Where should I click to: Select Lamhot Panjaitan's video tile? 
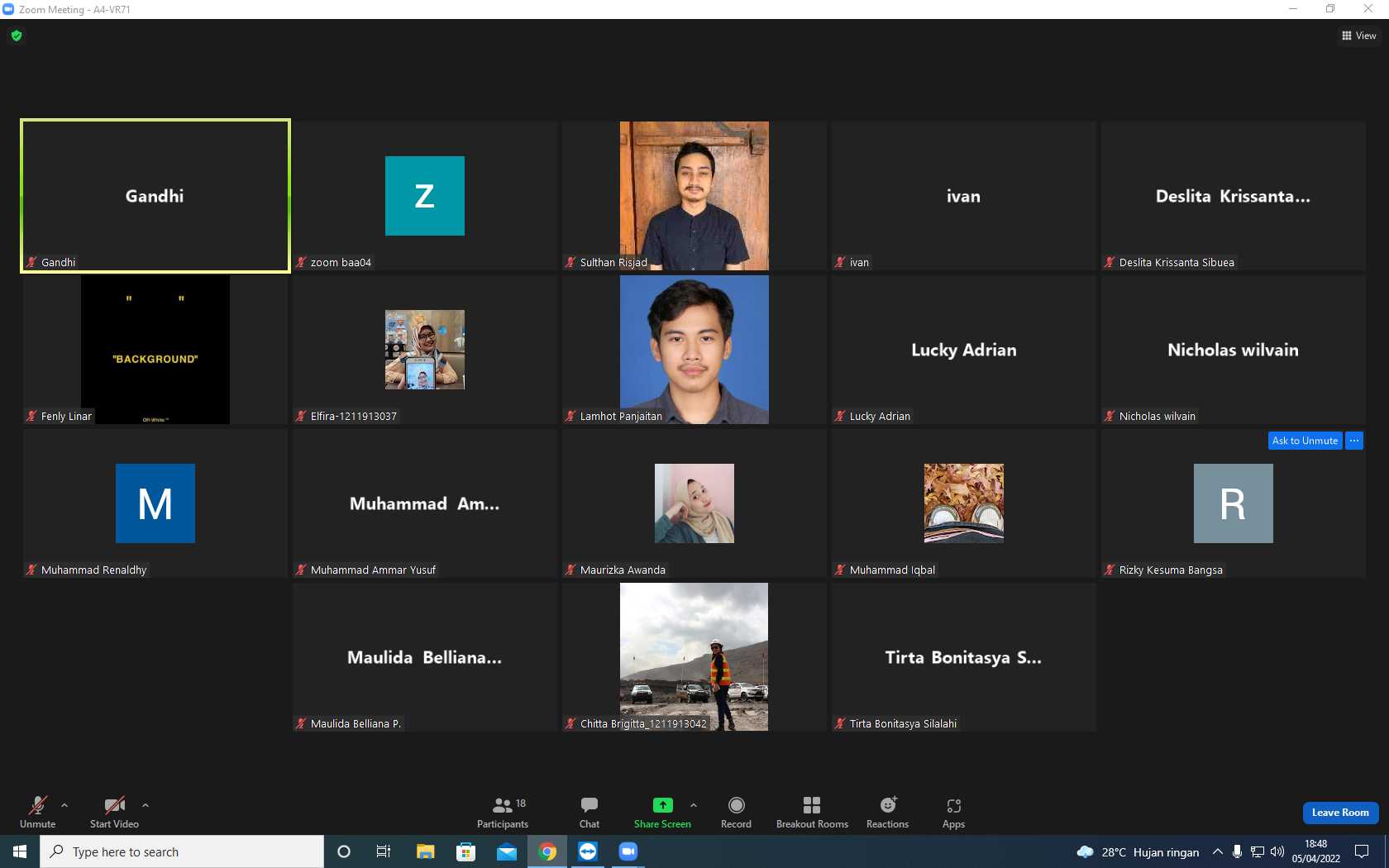(694, 350)
